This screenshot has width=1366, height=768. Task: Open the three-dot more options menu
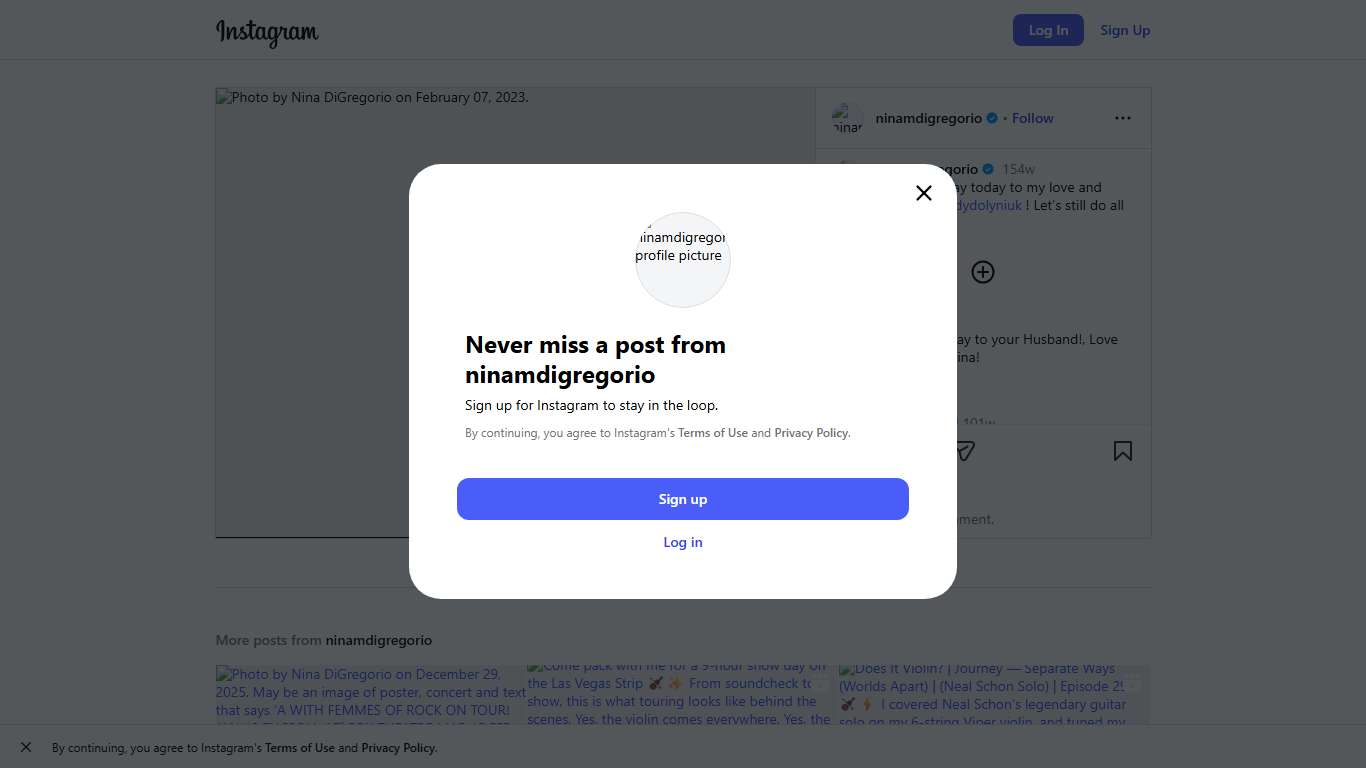coord(1123,118)
